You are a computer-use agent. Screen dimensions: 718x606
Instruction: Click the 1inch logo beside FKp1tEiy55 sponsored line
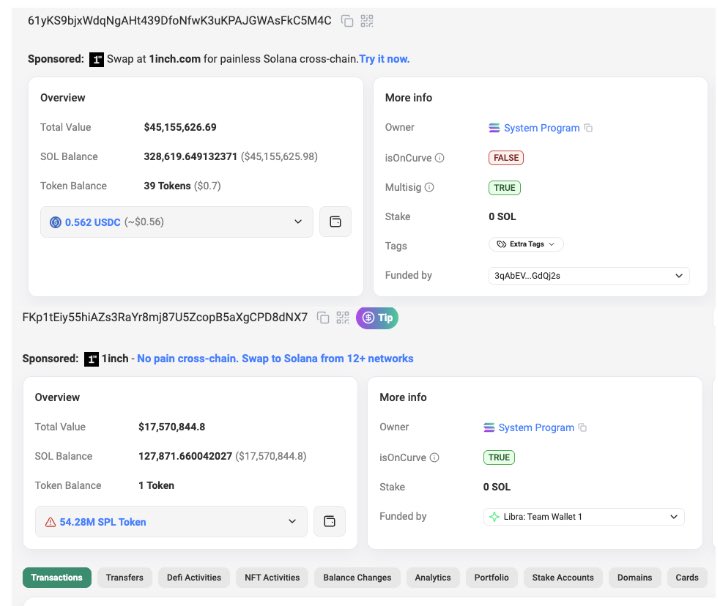click(x=91, y=359)
